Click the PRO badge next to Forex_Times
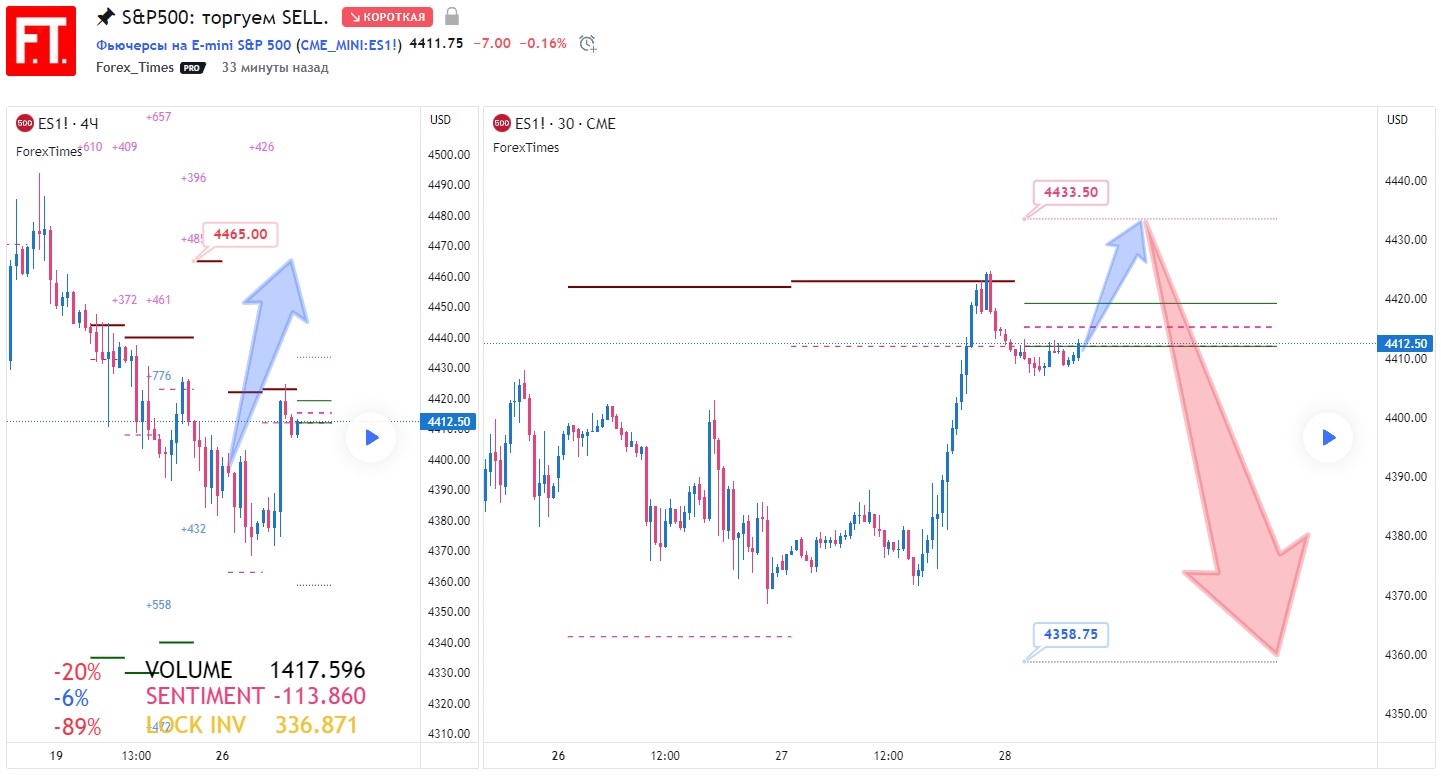1441x776 pixels. [x=192, y=68]
